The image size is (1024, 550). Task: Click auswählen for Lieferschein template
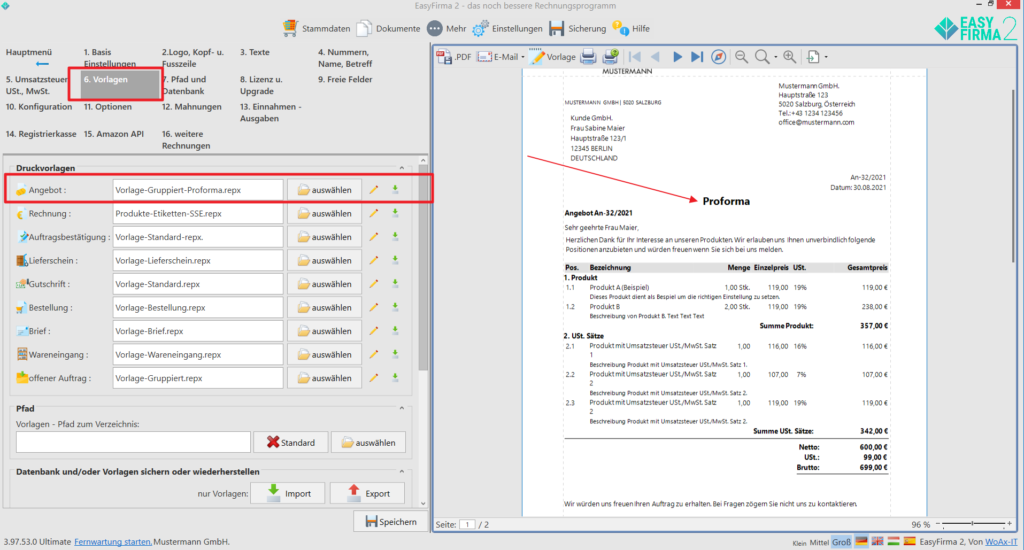325,261
